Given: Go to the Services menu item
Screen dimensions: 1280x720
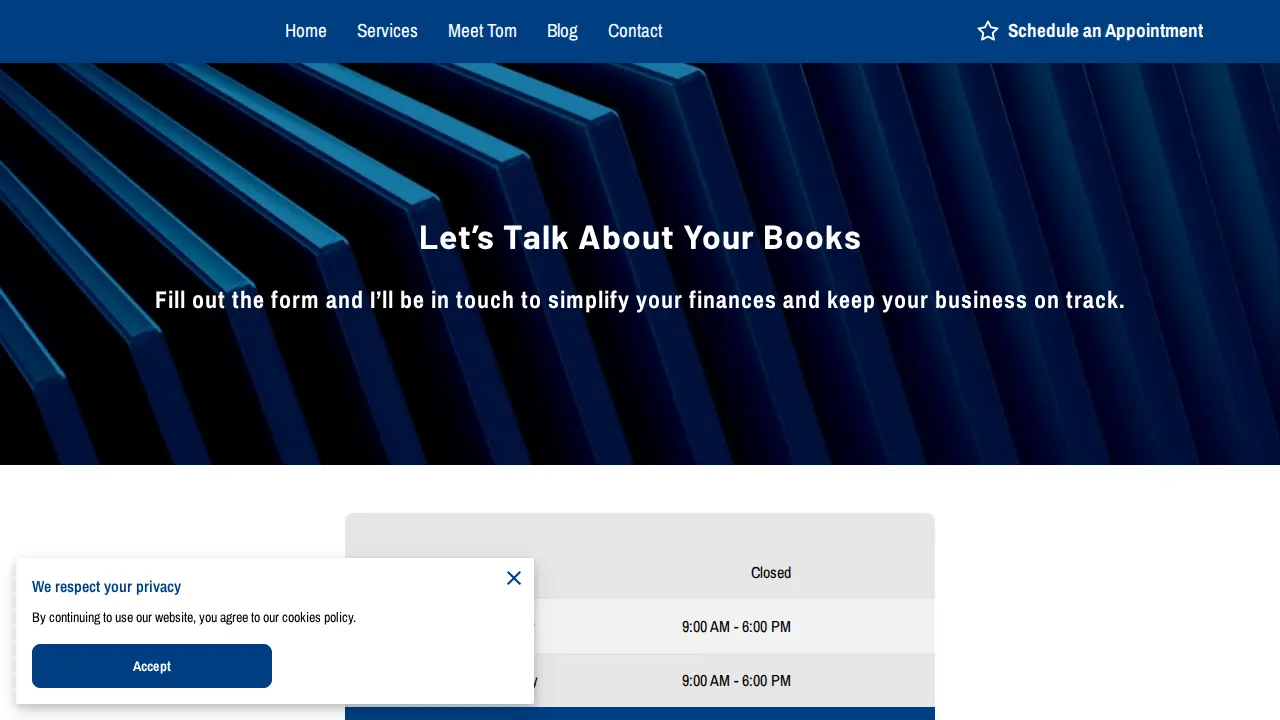Looking at the screenshot, I should click(387, 31).
